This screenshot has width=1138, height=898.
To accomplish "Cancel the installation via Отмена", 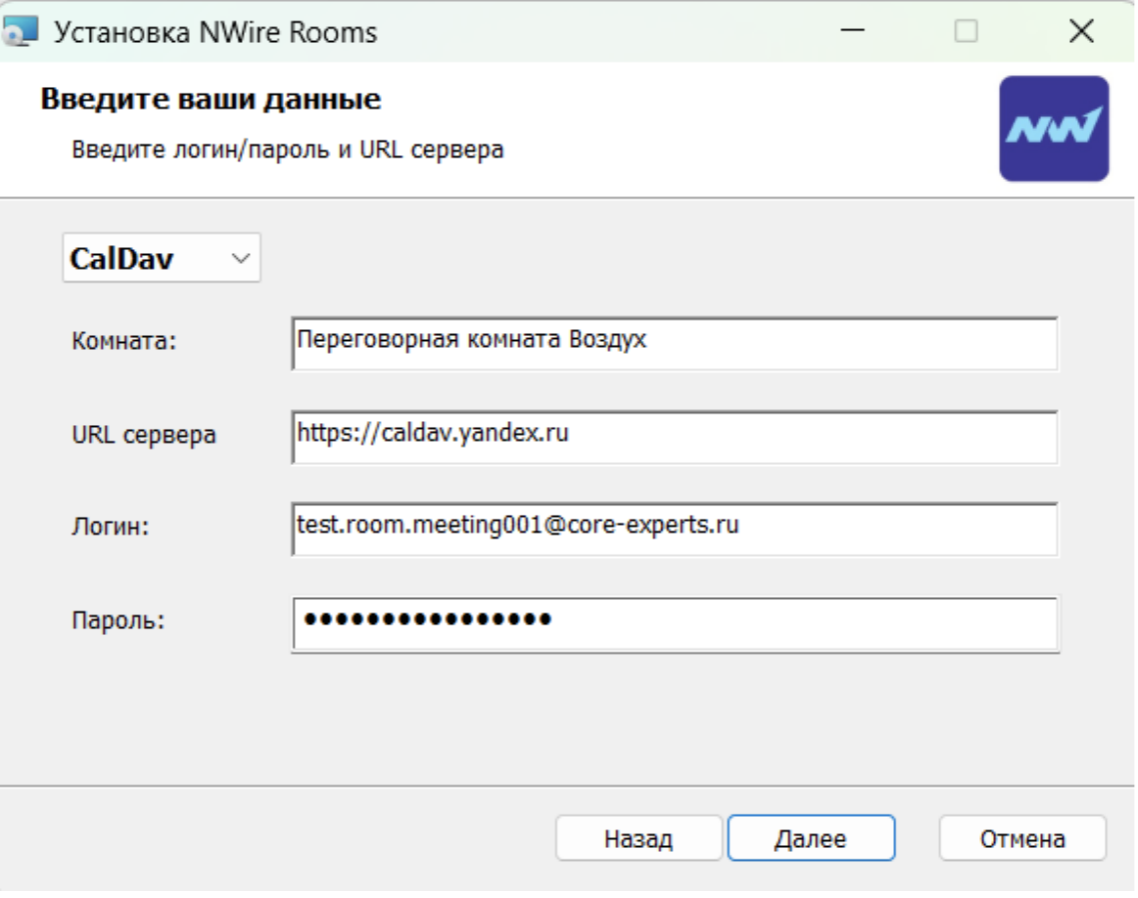I will click(1022, 838).
